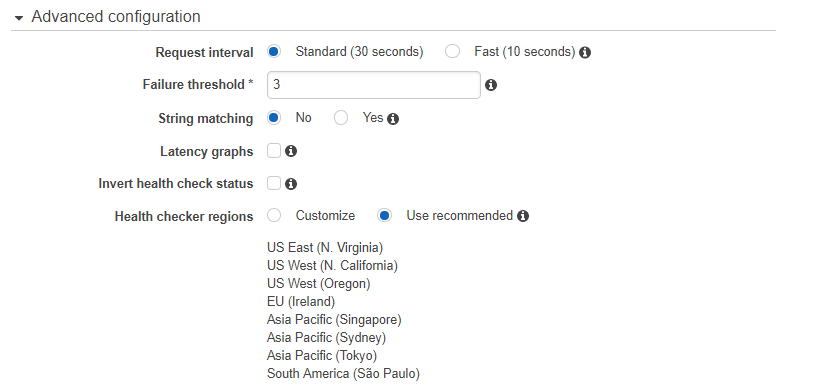This screenshot has width=821, height=391.
Task: Select Standard (30 seconds) request interval
Action: coord(274,51)
